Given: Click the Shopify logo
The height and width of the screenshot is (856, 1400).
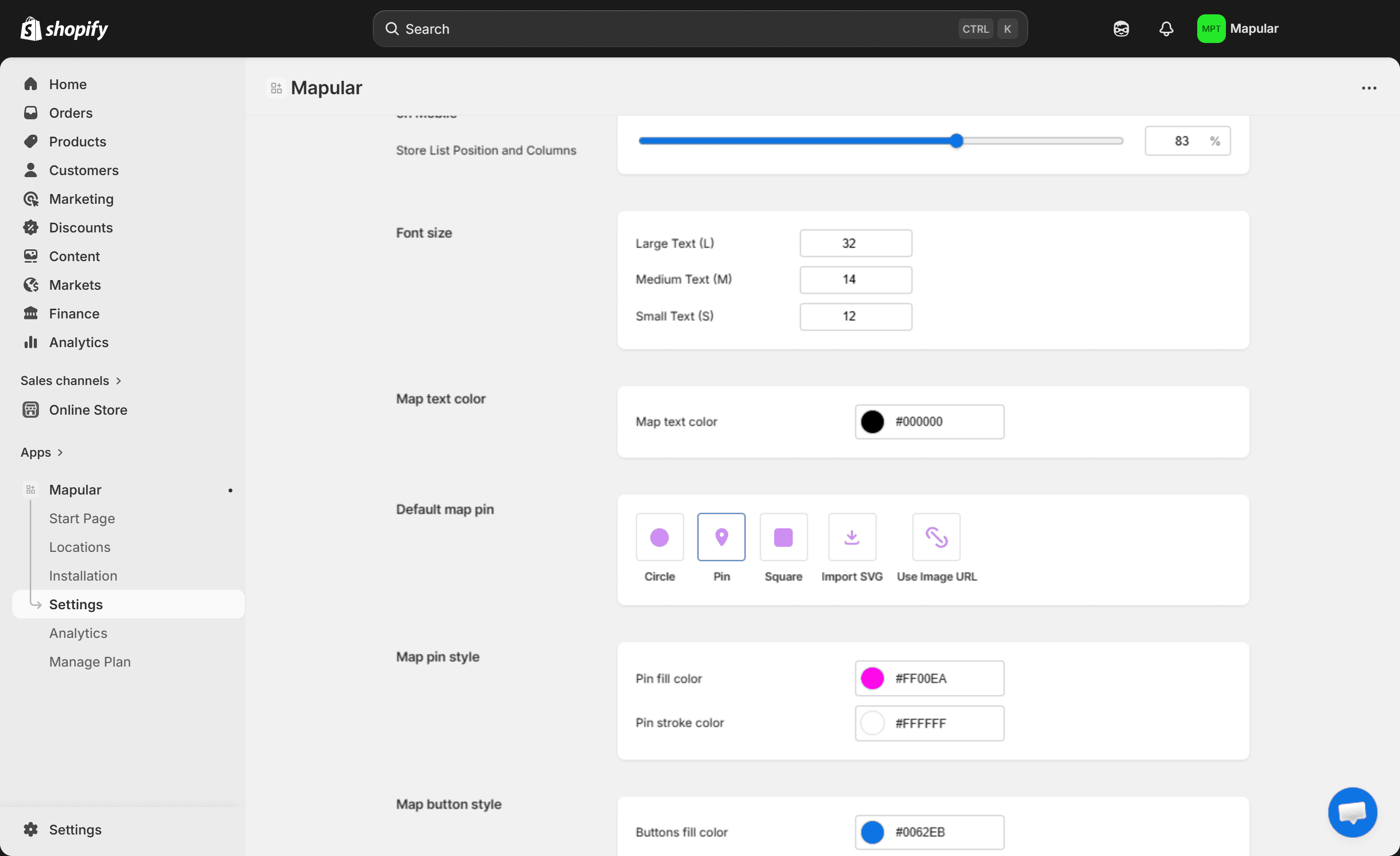Looking at the screenshot, I should [x=63, y=28].
